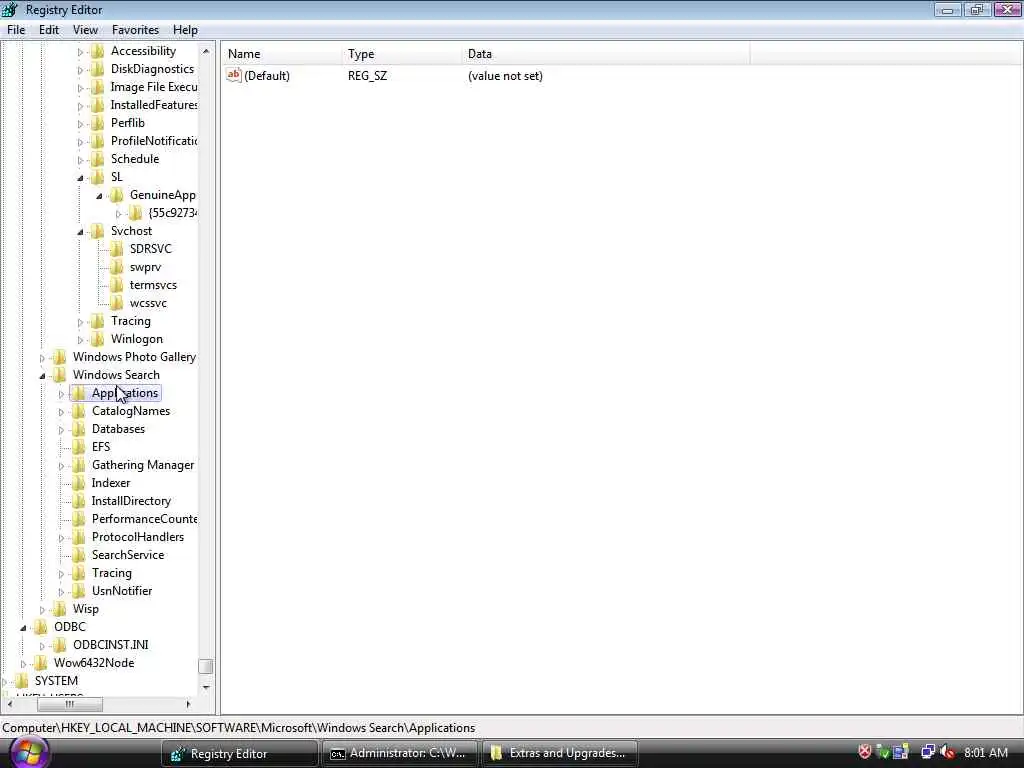Click the swprv folder icon

click(x=116, y=267)
